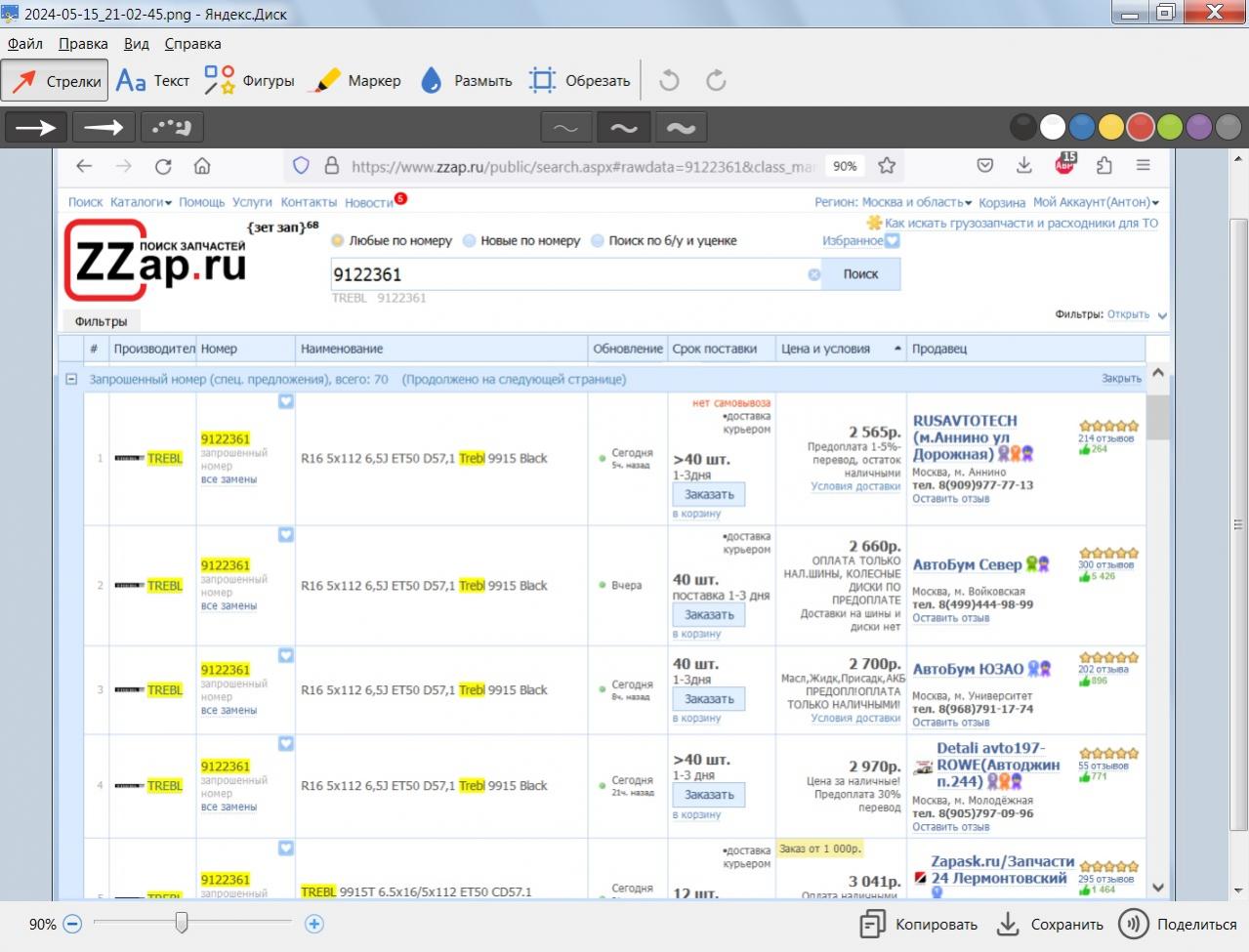The image size is (1249, 952).
Task: Click the zzap.ru address bar URL
Action: click(583, 167)
